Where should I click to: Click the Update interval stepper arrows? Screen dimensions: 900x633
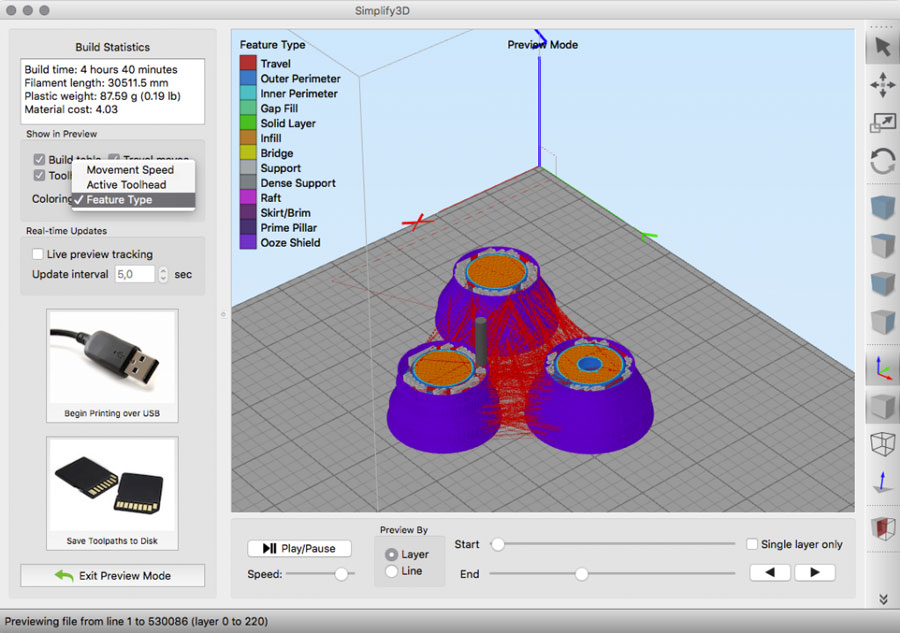pyautogui.click(x=163, y=274)
